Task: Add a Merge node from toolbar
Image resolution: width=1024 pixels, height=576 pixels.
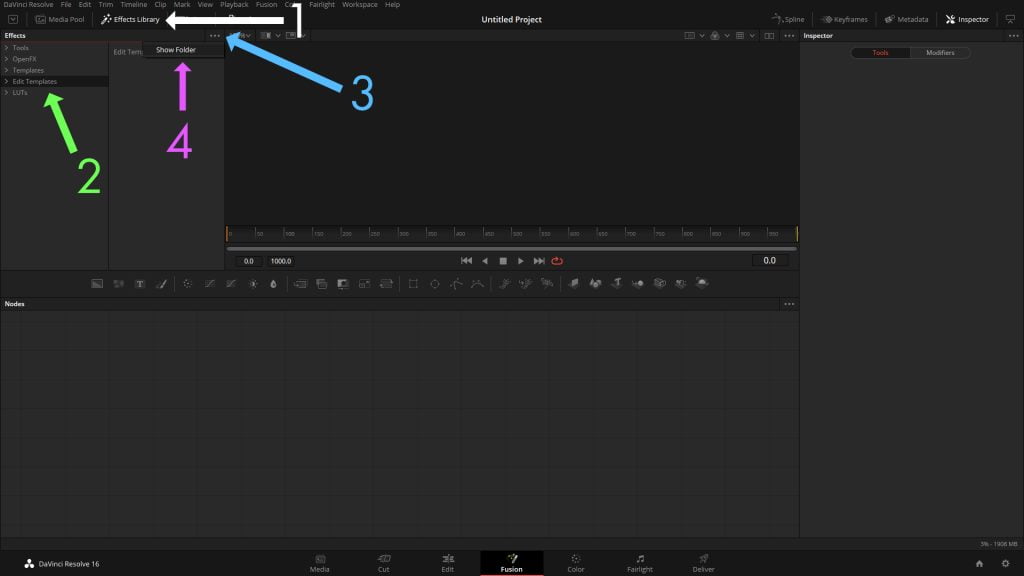Action: pos(300,283)
